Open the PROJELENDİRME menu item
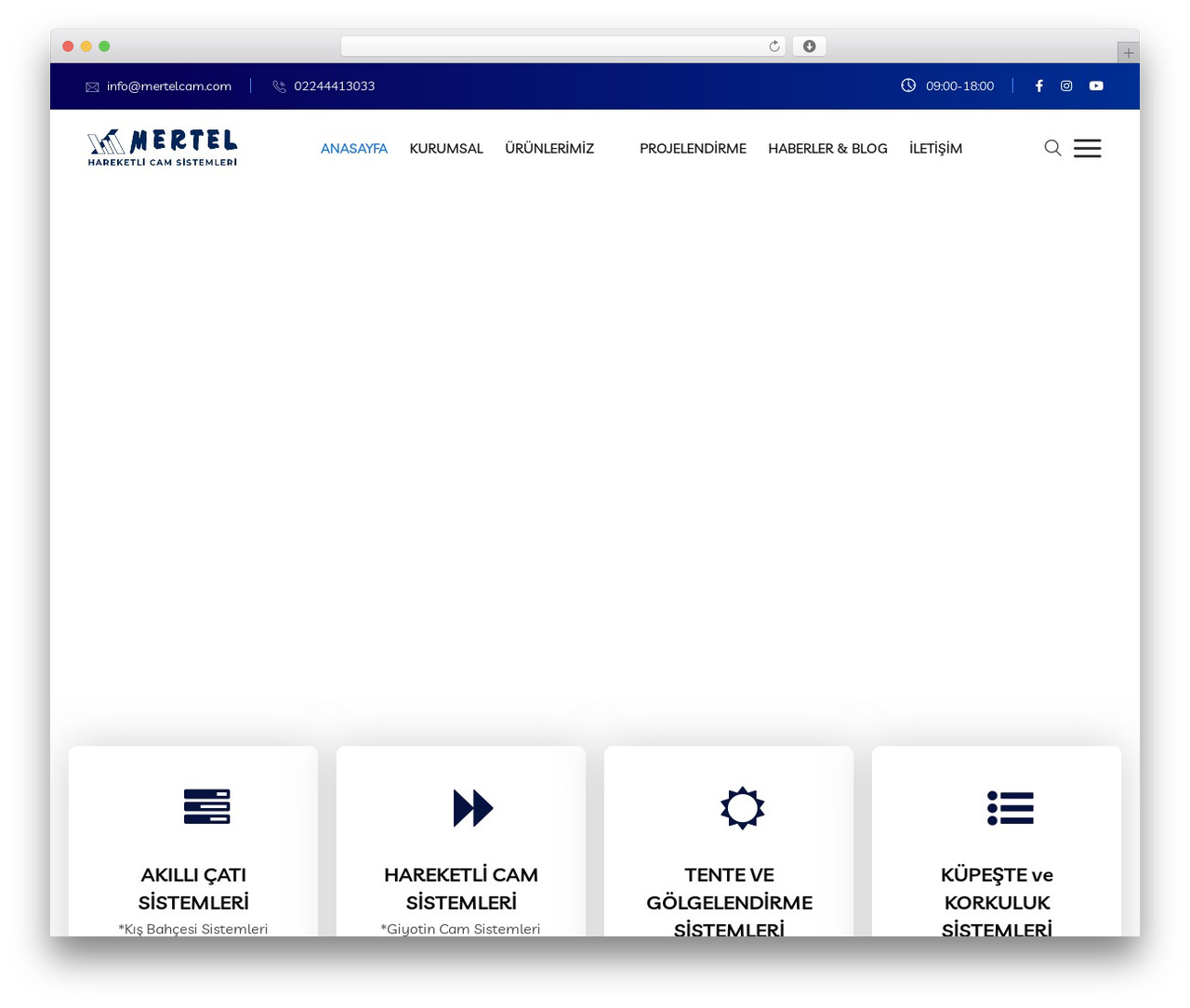1190x1008 pixels. click(x=693, y=148)
